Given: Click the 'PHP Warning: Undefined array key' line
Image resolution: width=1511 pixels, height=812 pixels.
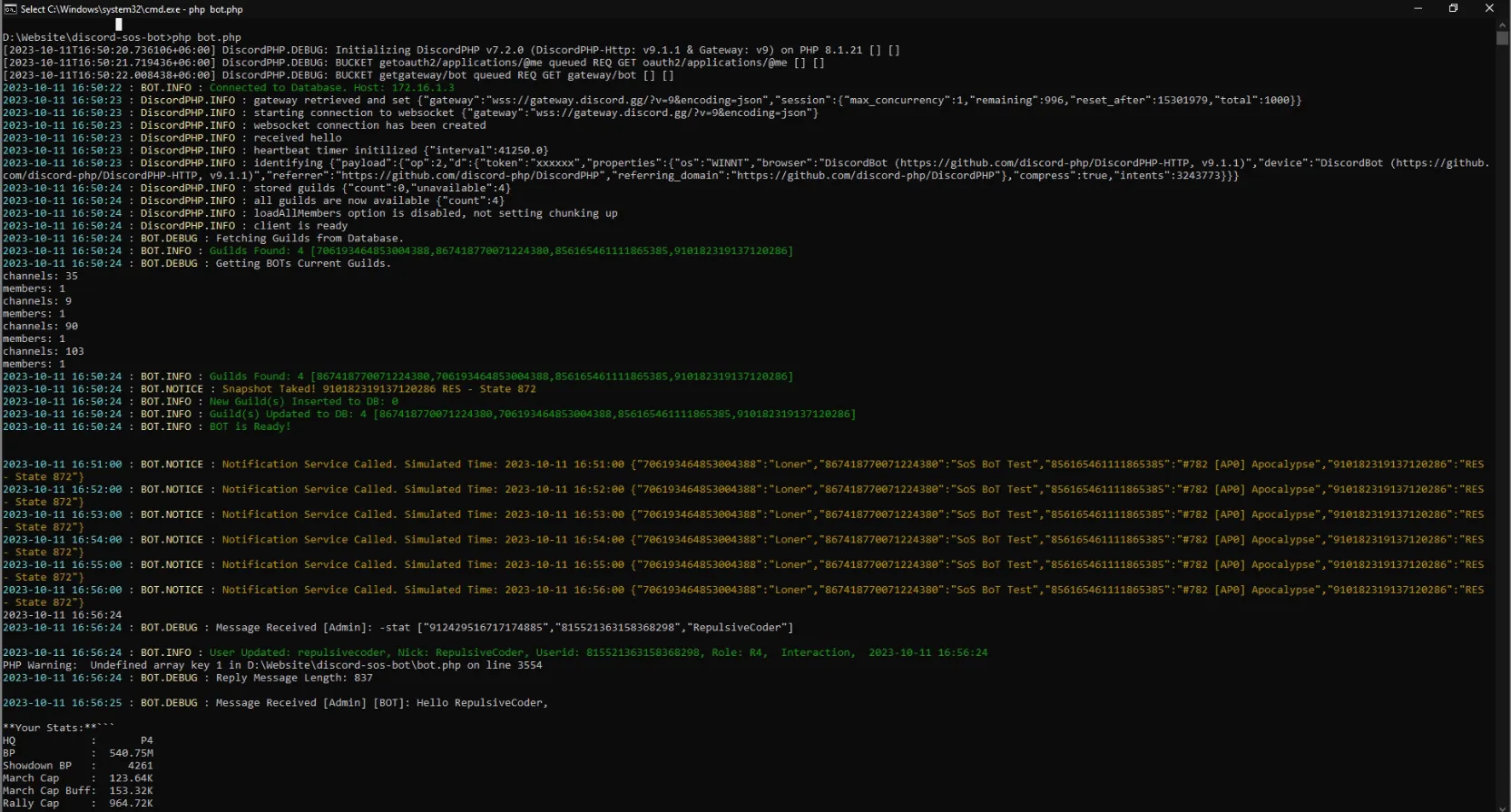Looking at the screenshot, I should (x=272, y=665).
